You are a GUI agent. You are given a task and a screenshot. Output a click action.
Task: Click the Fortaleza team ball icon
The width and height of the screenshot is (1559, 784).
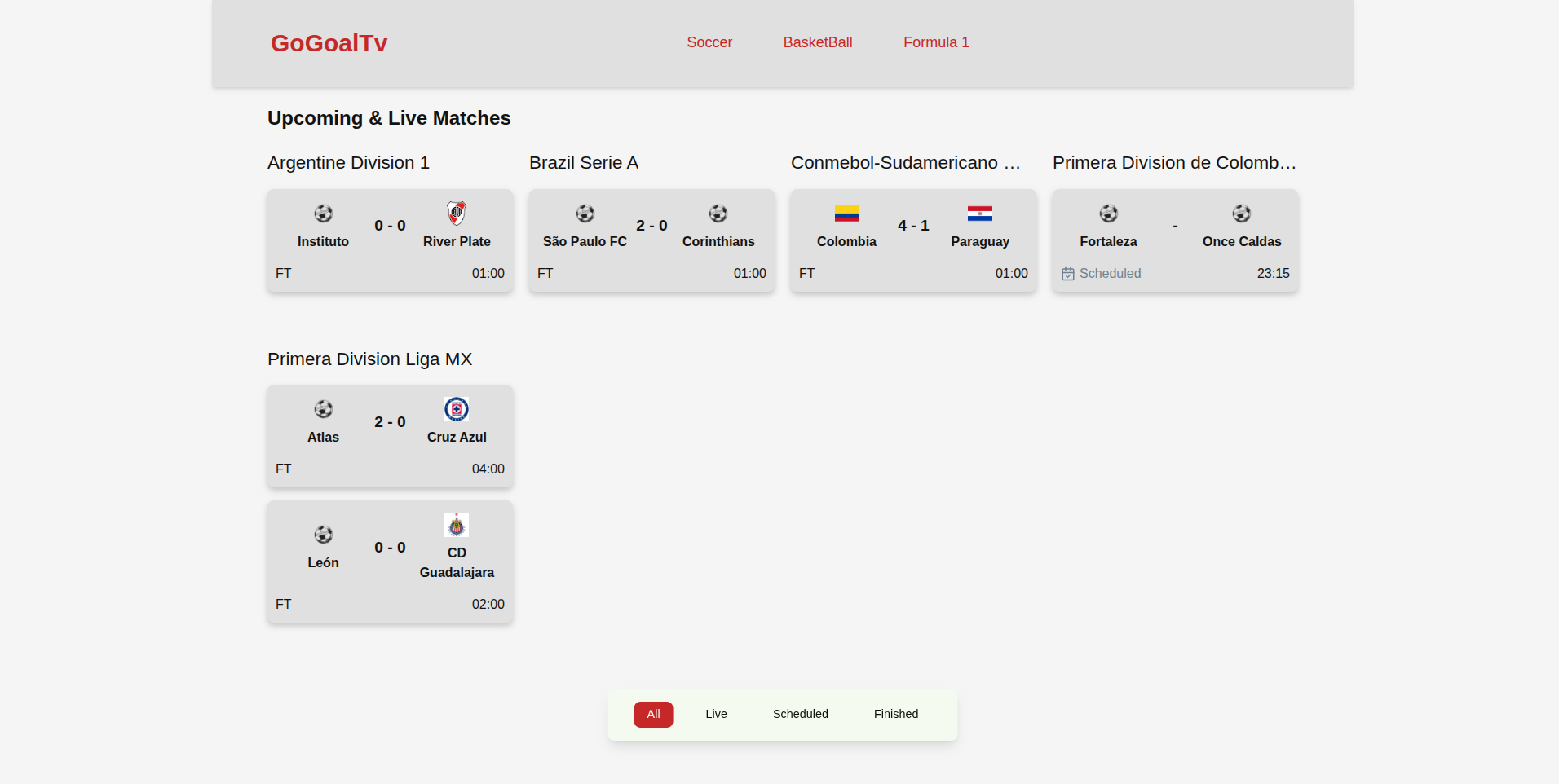coord(1108,214)
